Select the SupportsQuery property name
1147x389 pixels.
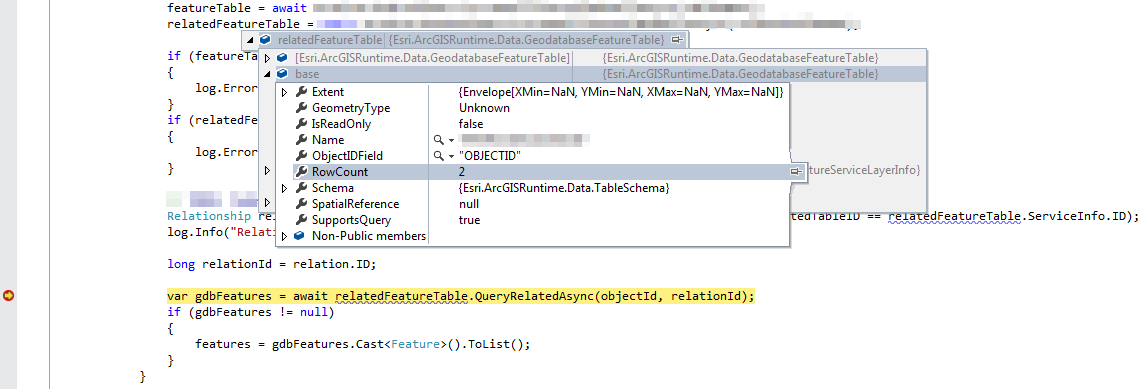[351, 220]
